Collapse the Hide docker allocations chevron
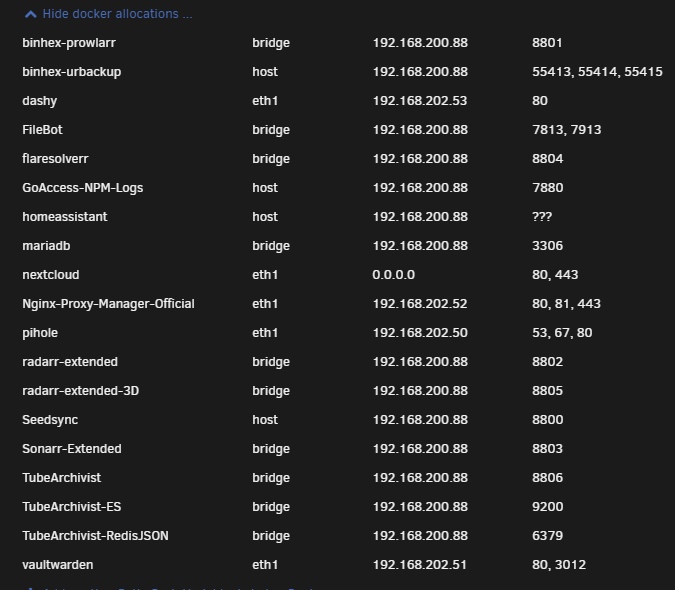The height and width of the screenshot is (590, 675). pyautogui.click(x=31, y=14)
